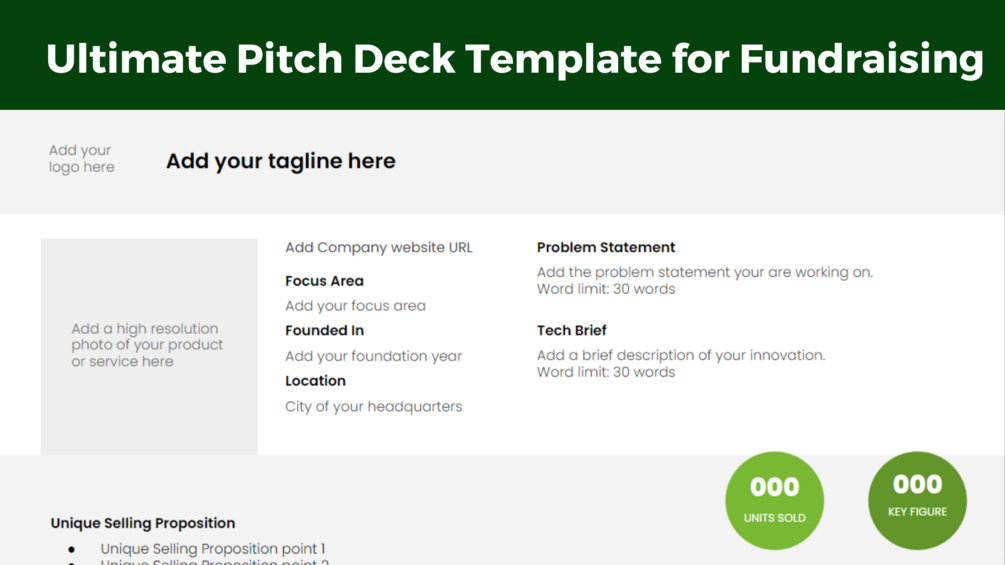Select the 'Location' heading

click(315, 381)
